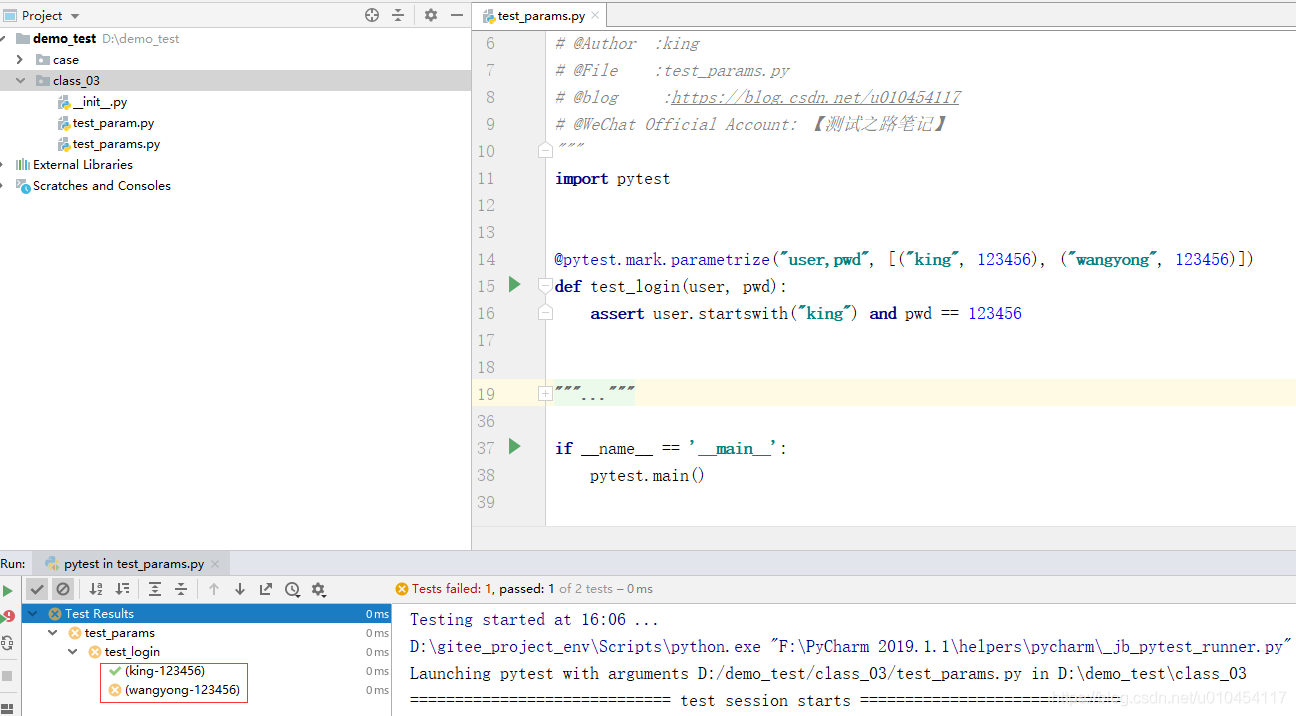Sort test results alphabetically
Viewport: 1296px width, 716px height.
tap(96, 589)
